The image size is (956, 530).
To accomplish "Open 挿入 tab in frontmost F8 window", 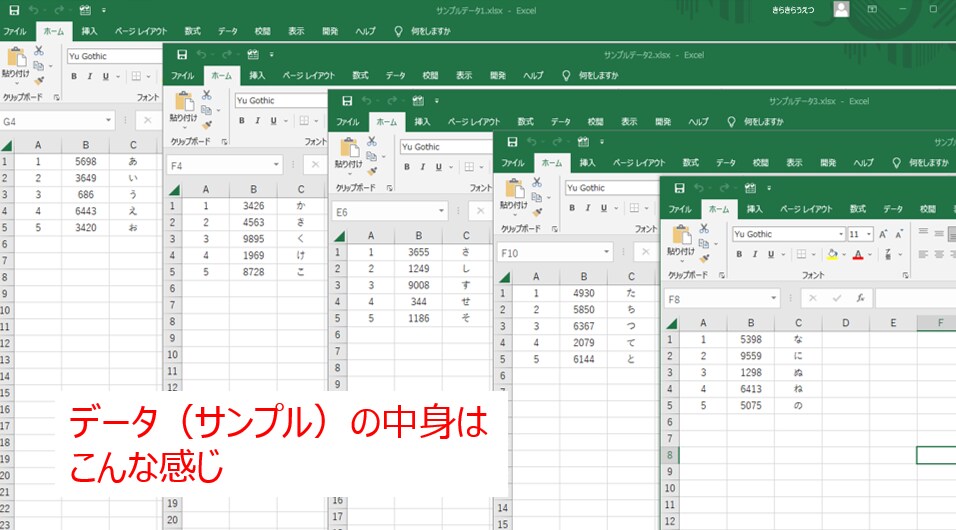I will coord(754,209).
